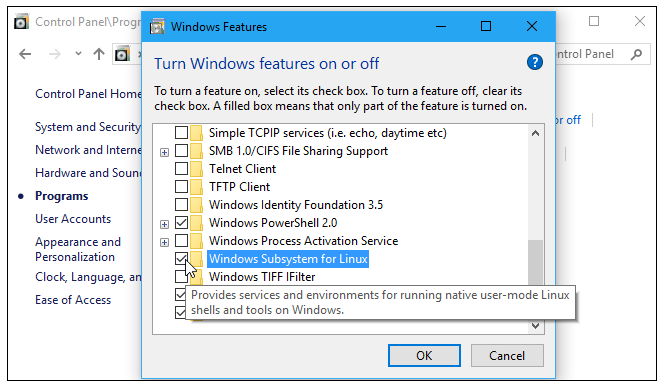
Task: Uncheck Windows Subsystem for Linux checkbox
Action: click(x=182, y=259)
